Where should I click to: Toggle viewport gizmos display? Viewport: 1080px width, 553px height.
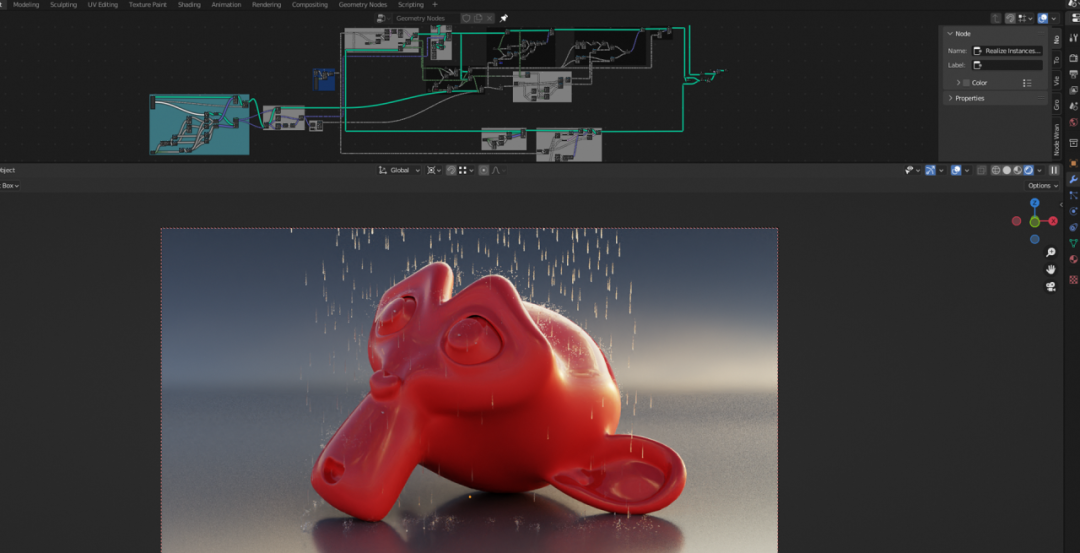pos(930,170)
